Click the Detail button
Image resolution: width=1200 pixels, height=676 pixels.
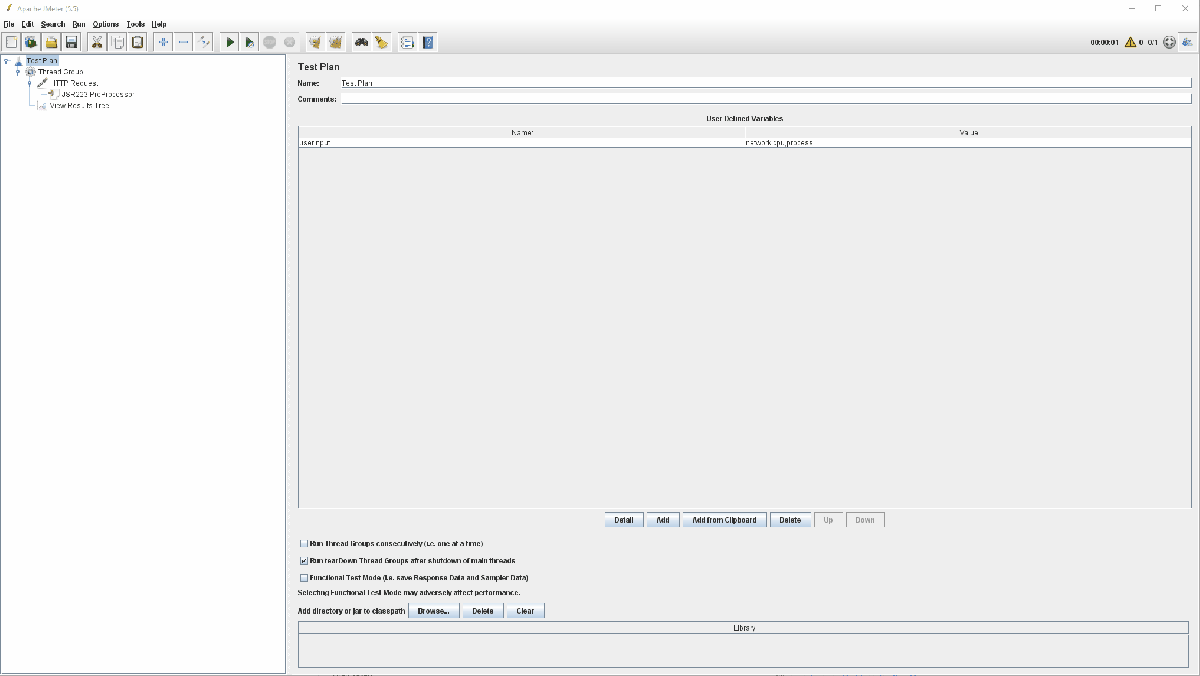[624, 520]
